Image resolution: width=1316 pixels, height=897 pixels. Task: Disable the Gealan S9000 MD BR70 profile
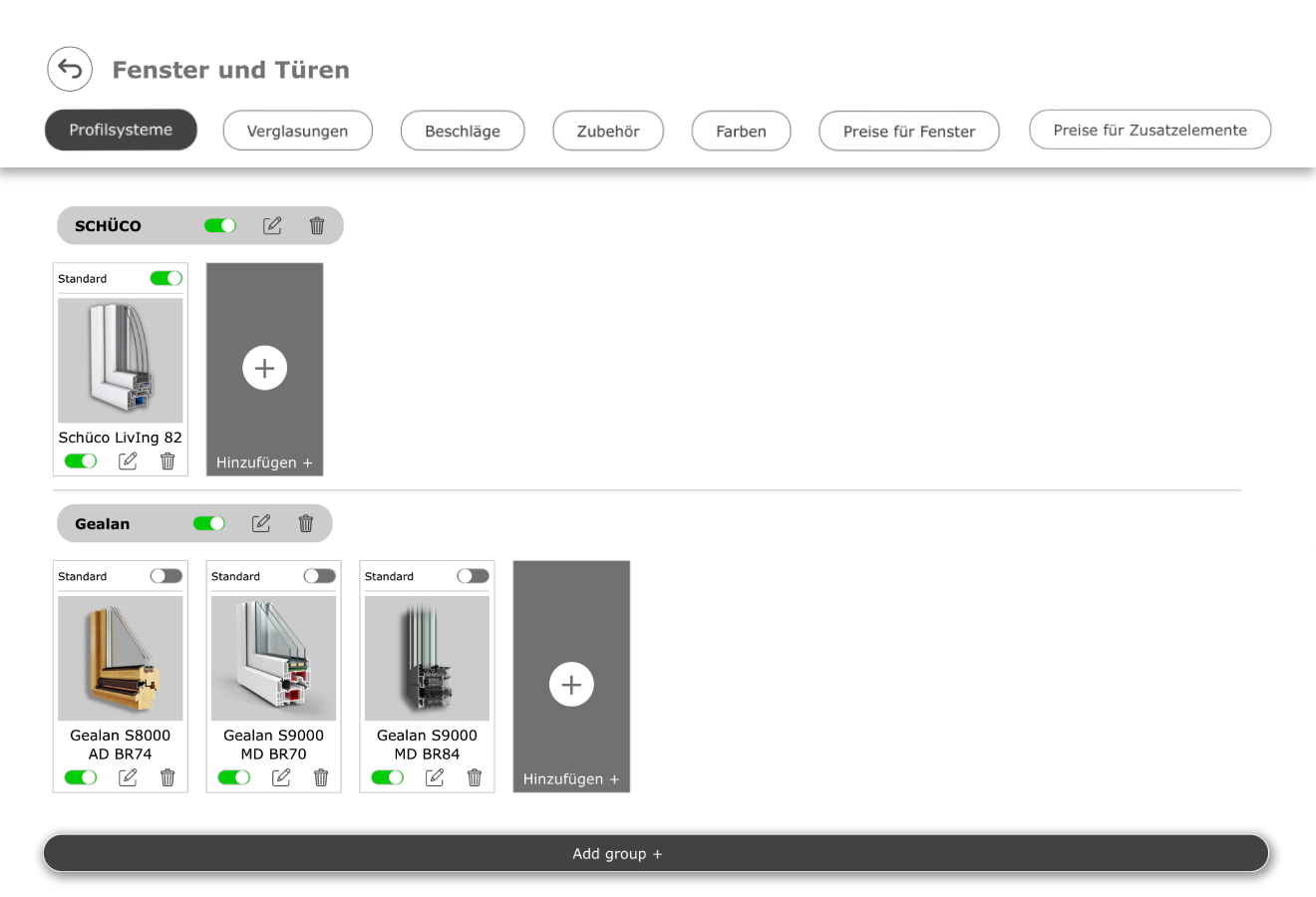click(234, 777)
